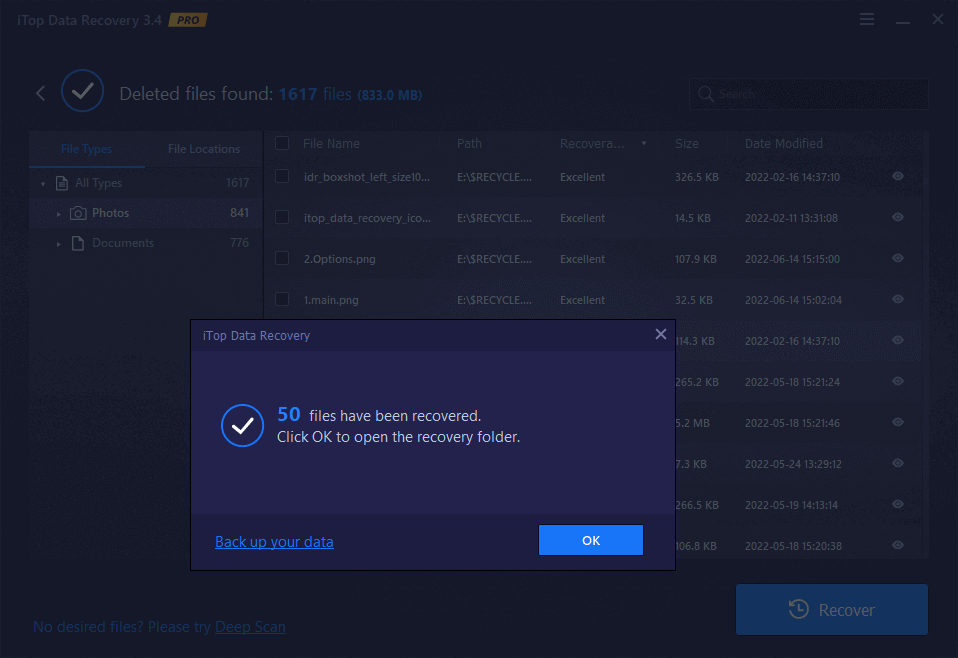
Task: Click the blue checkmark icon in the dialog
Action: point(241,425)
